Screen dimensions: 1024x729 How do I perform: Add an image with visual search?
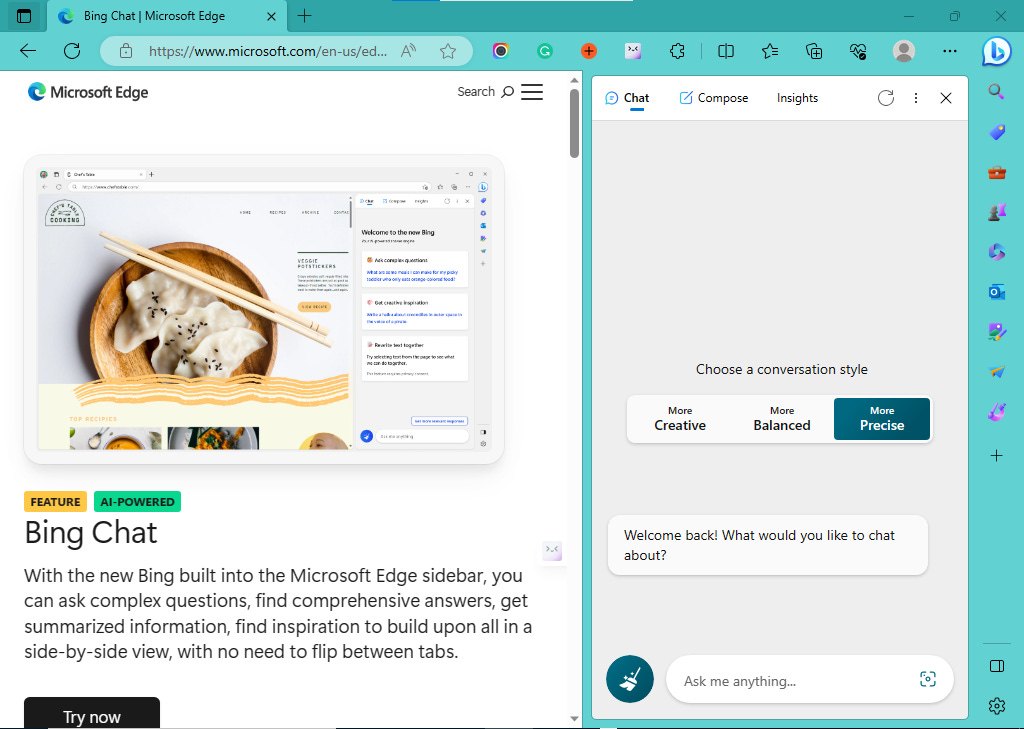(927, 679)
